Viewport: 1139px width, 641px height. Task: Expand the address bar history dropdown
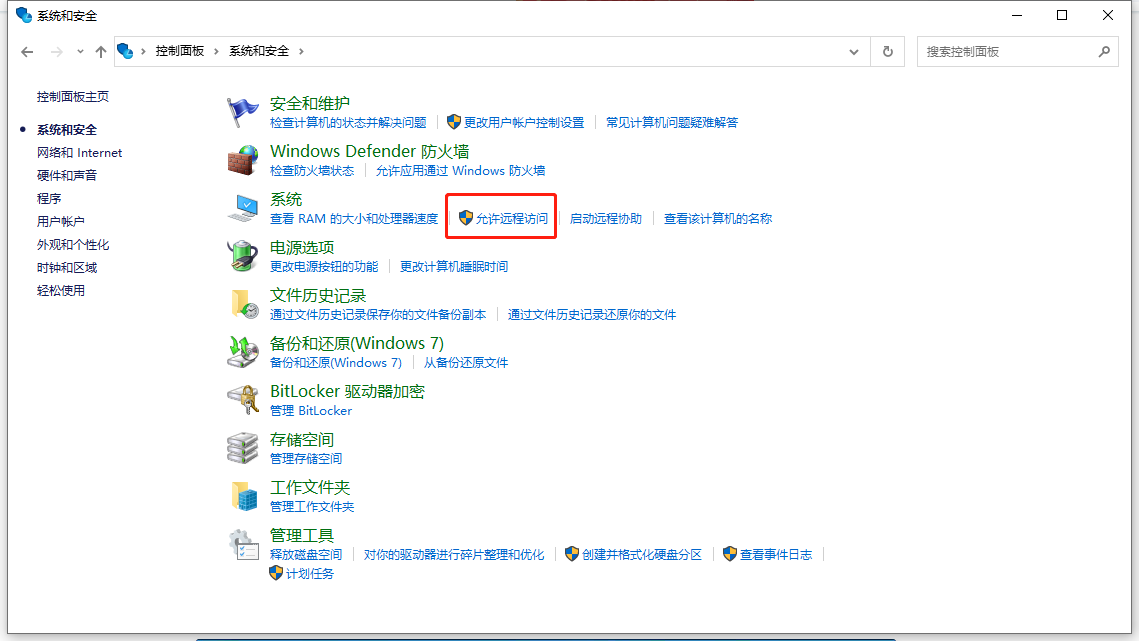(x=854, y=52)
